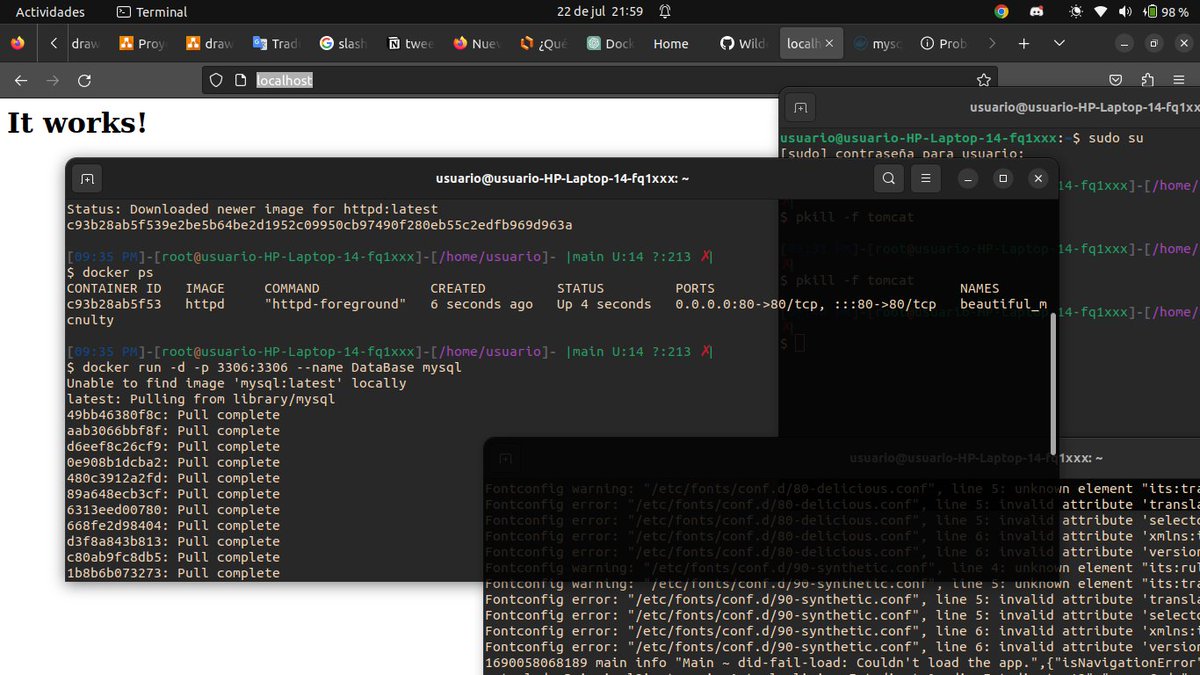Open the Firefox extensions puzzle icon
Screen dimensions: 1200x675
[1148, 80]
